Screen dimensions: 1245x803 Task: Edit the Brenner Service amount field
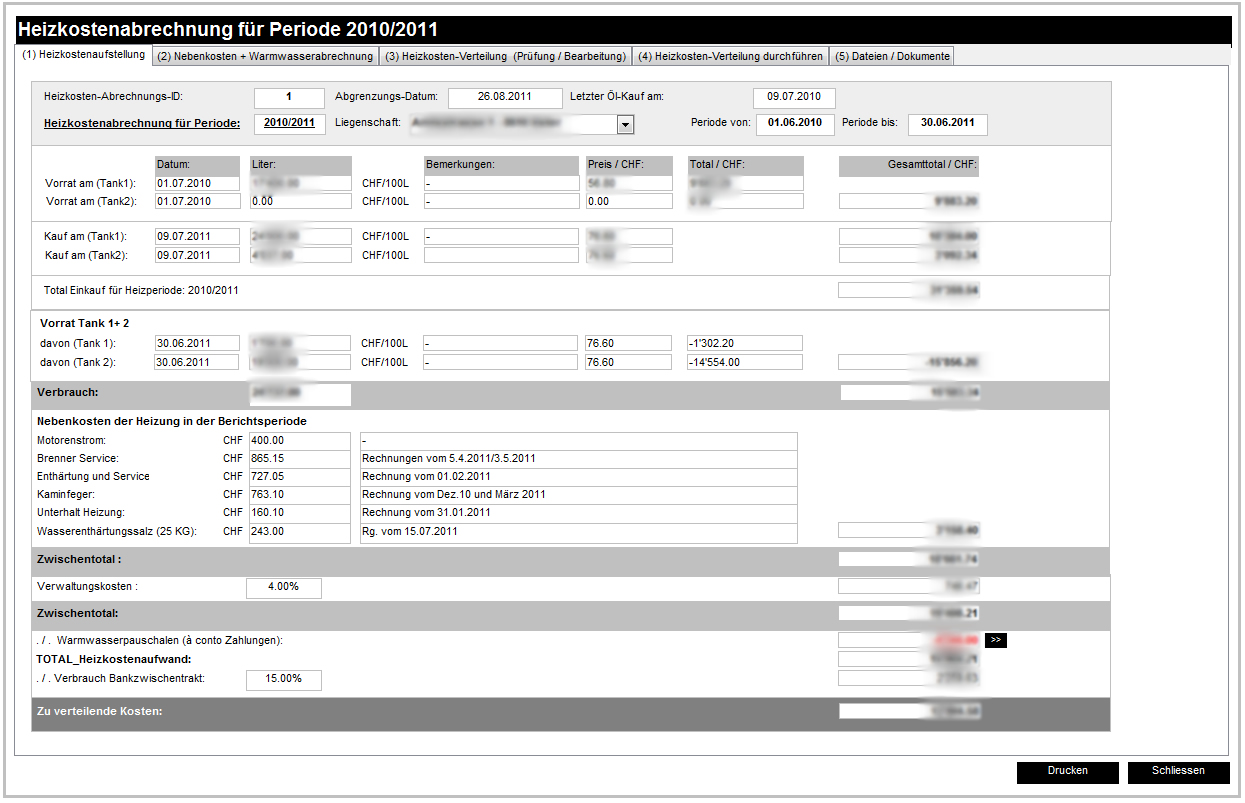298,459
